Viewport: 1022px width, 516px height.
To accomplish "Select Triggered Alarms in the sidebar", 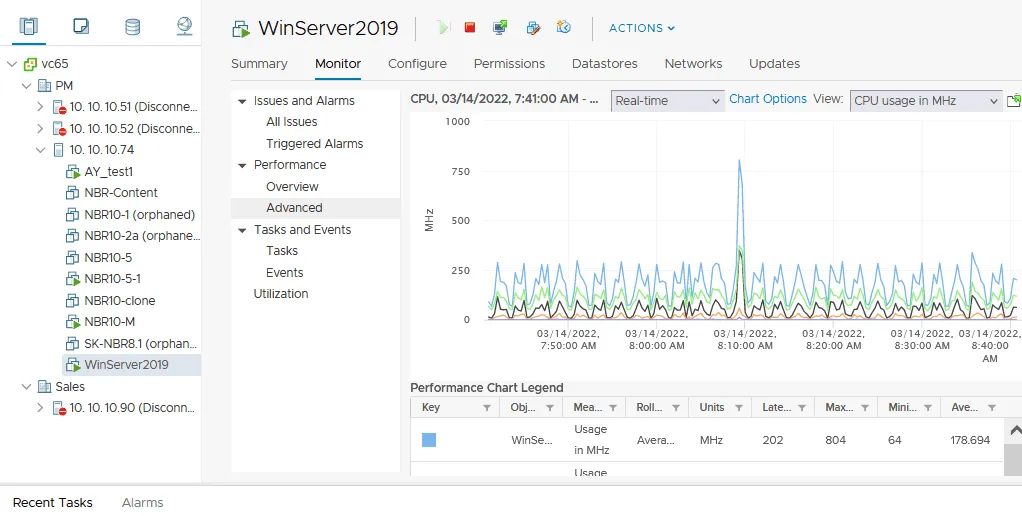I will [x=314, y=144].
